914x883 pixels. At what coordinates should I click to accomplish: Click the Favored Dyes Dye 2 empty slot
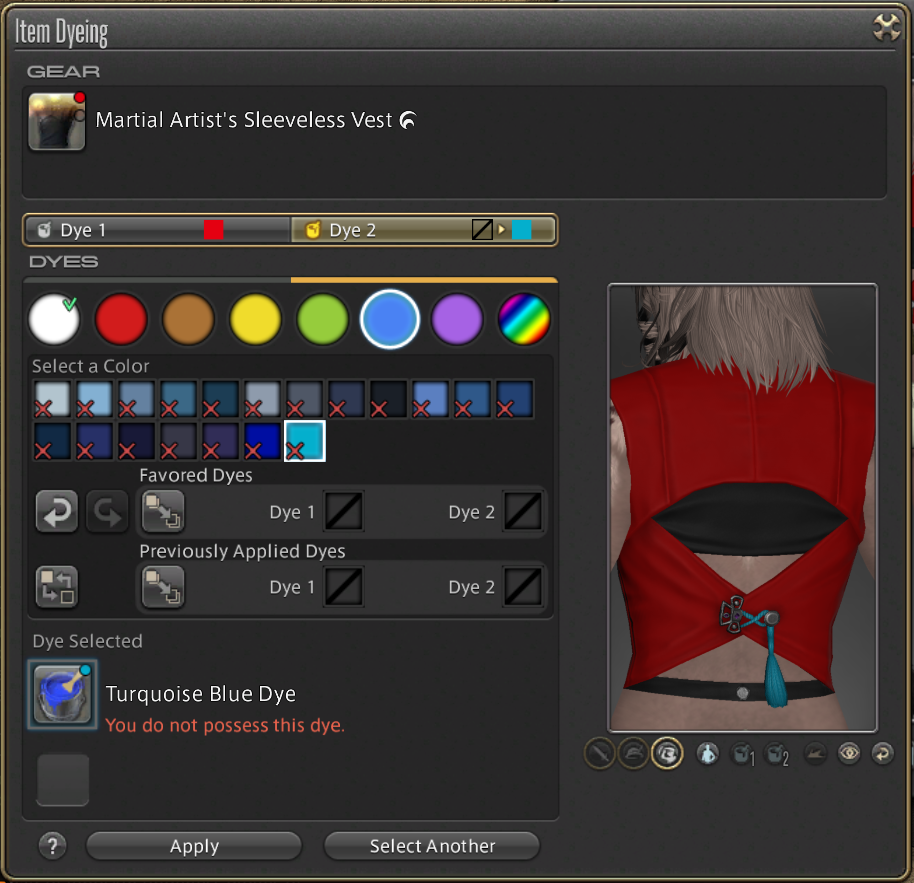click(523, 511)
